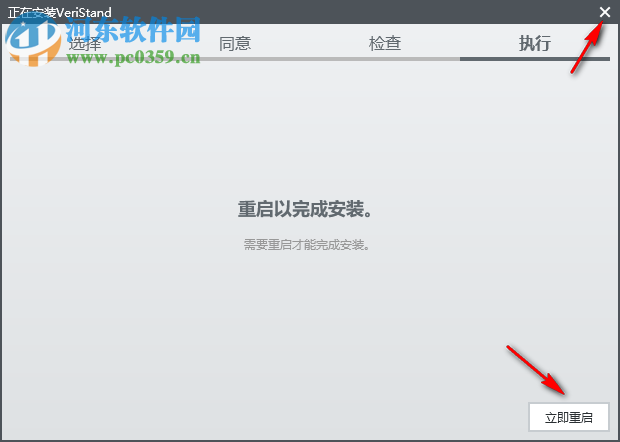Select the 检查 step tab
Screen dimensions: 620x442
point(385,43)
